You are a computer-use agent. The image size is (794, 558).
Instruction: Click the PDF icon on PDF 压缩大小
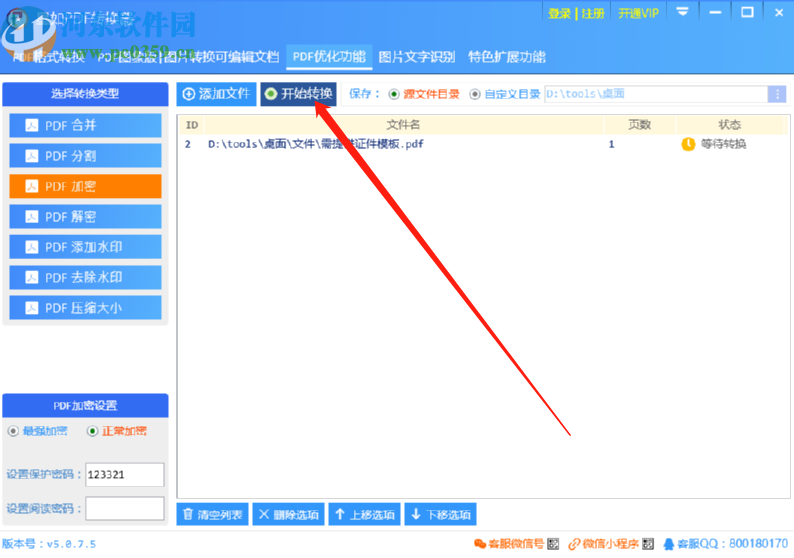pos(31,308)
